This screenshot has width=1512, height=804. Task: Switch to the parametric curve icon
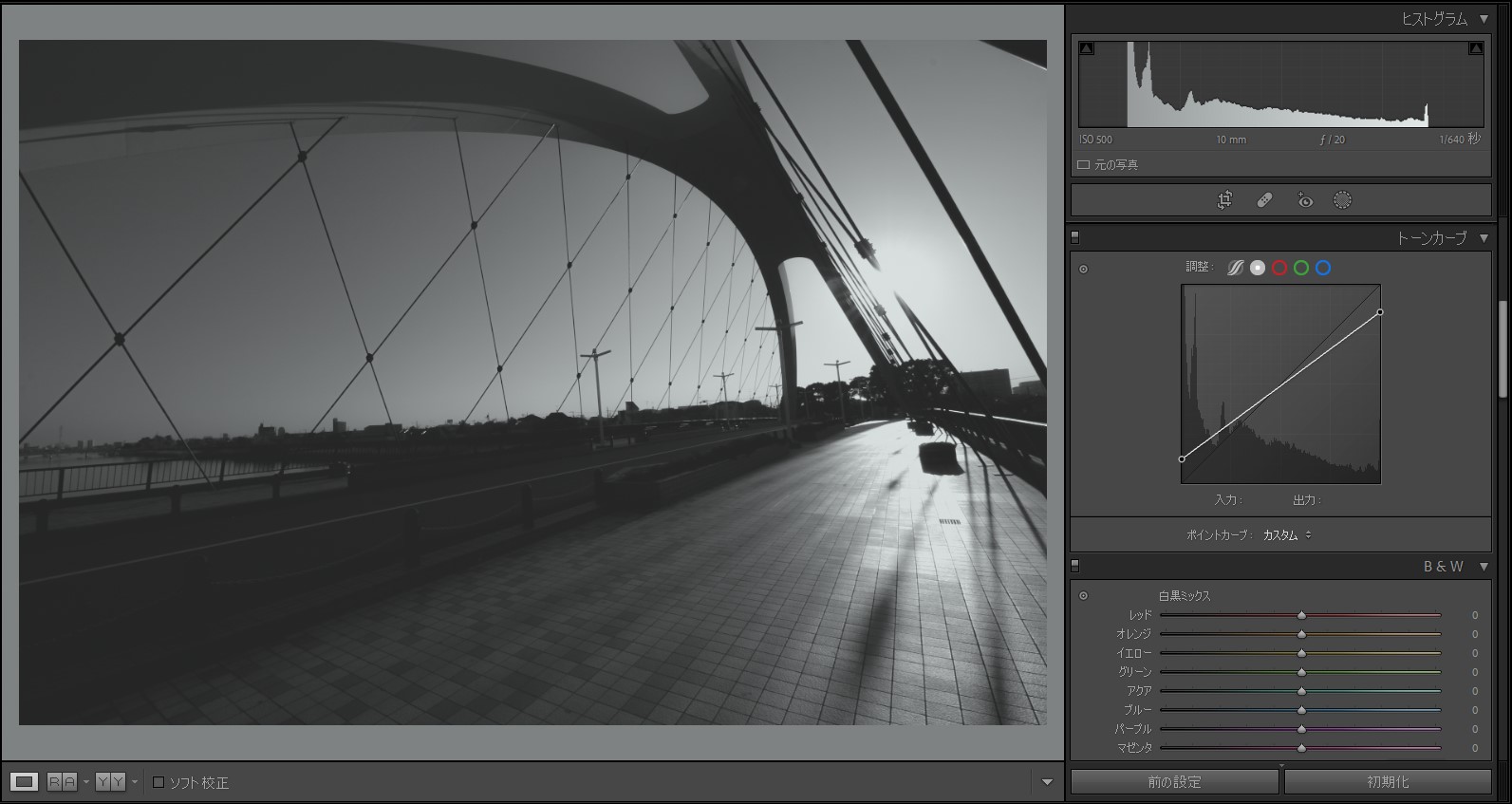(x=1235, y=268)
